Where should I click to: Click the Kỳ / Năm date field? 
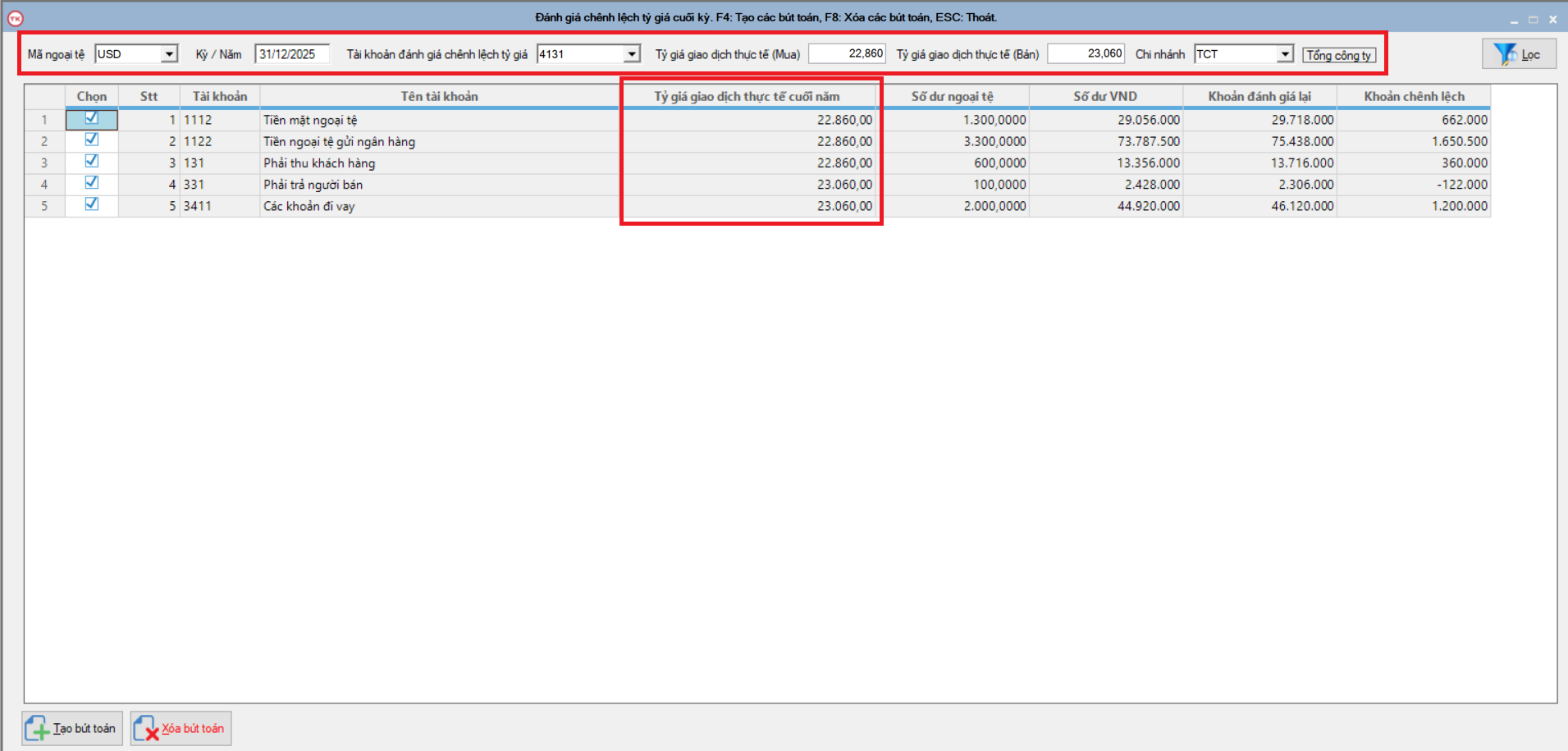click(x=291, y=54)
